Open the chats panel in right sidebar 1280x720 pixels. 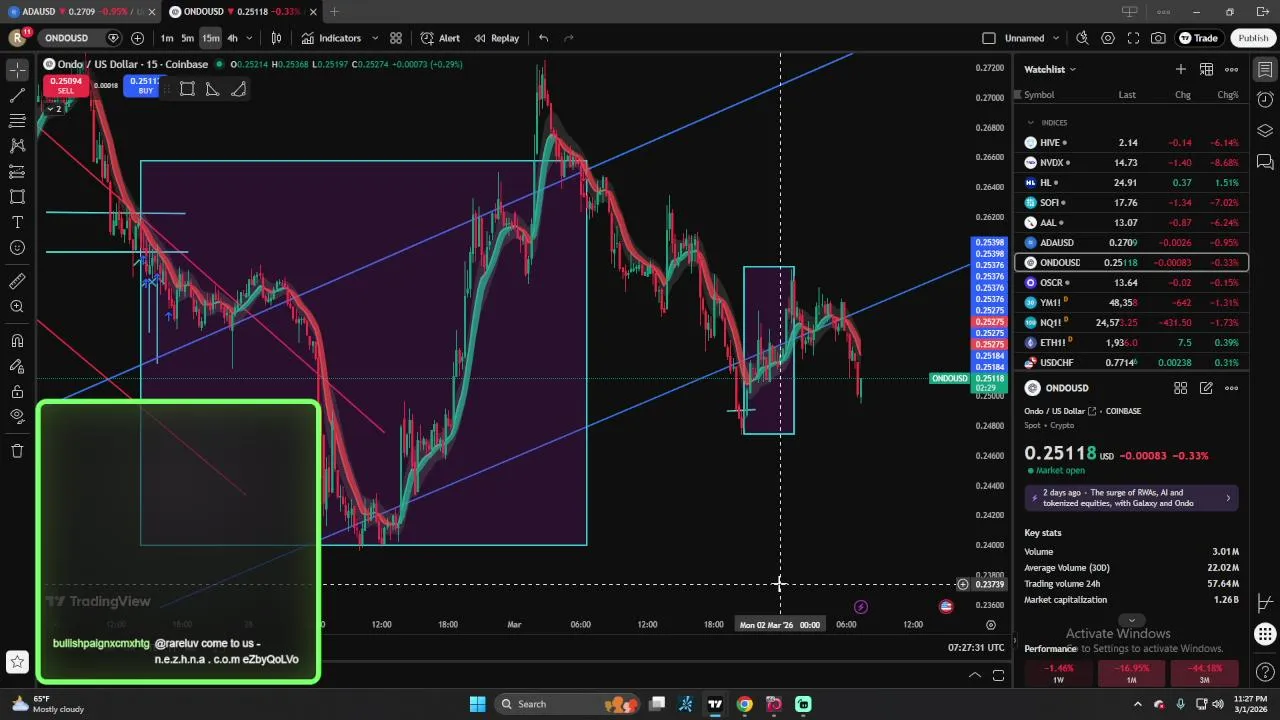(1265, 161)
